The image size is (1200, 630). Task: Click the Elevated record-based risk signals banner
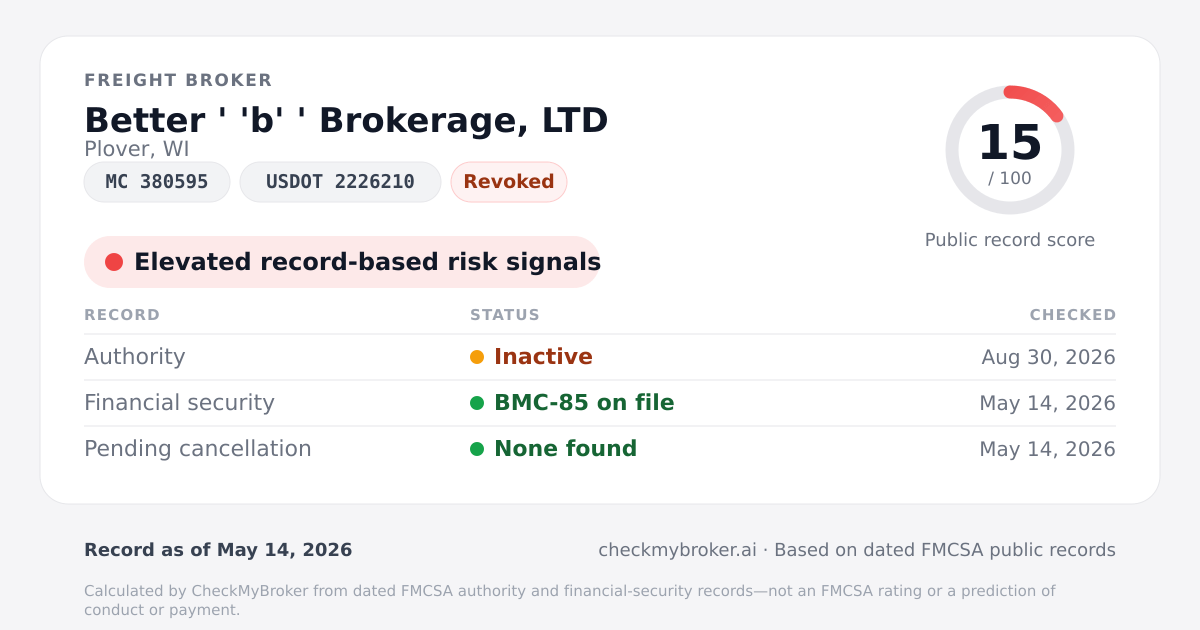click(x=342, y=262)
